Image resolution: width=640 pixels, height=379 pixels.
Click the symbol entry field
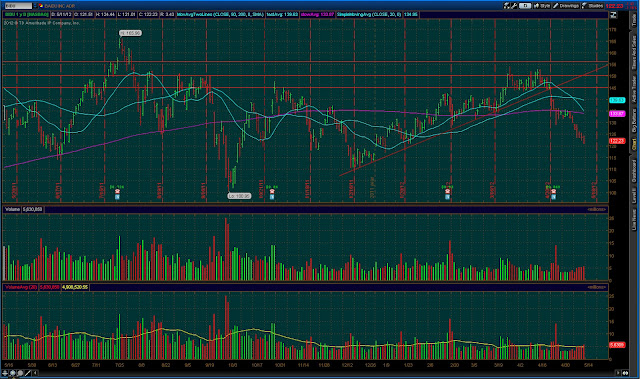pos(18,6)
